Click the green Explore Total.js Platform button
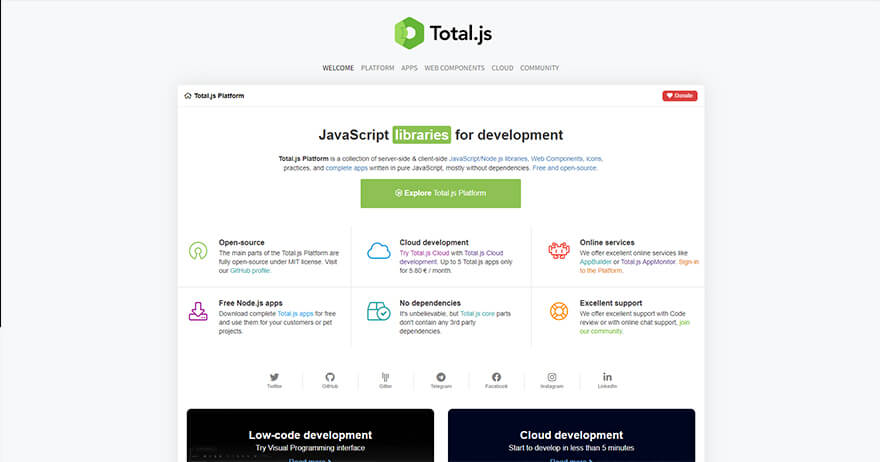This screenshot has height=462, width=880. tap(440, 193)
